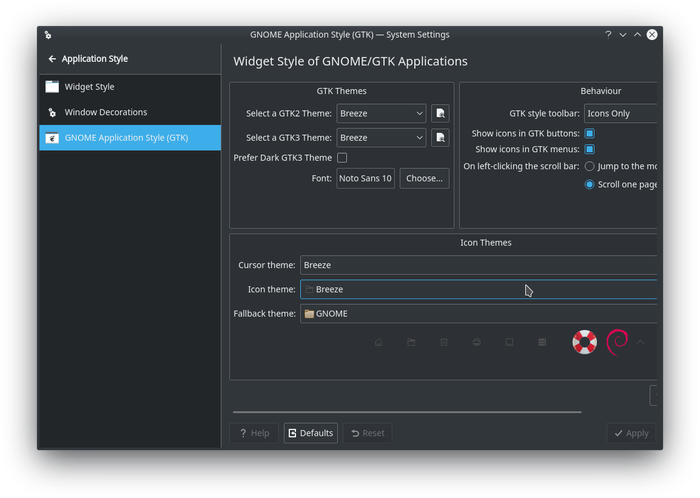Click GTK2 theme preview icon button

[440, 113]
